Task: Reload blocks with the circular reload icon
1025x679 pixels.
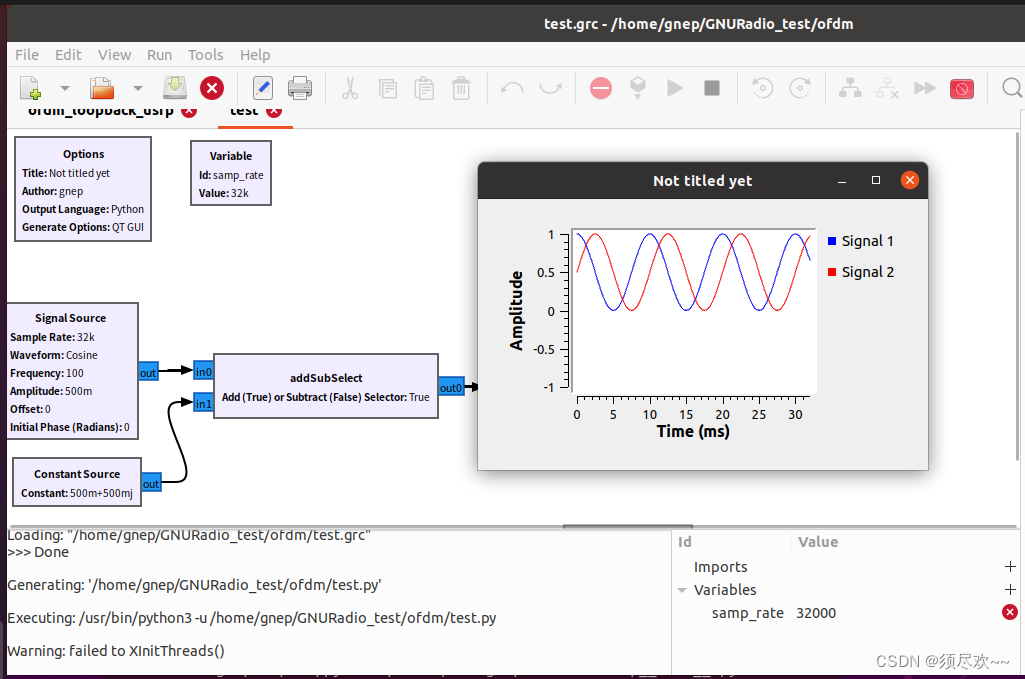Action: pyautogui.click(x=762, y=88)
